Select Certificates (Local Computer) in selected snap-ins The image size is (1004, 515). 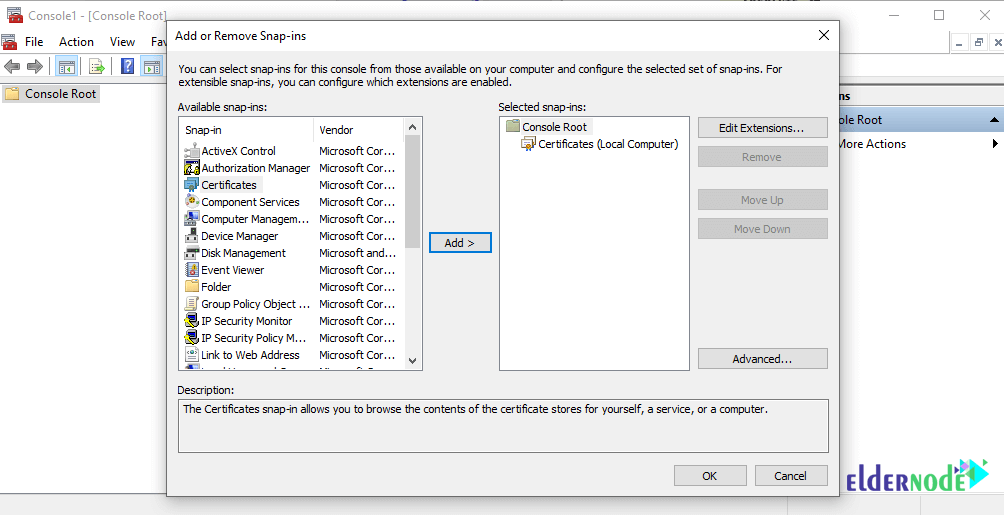click(x=607, y=144)
